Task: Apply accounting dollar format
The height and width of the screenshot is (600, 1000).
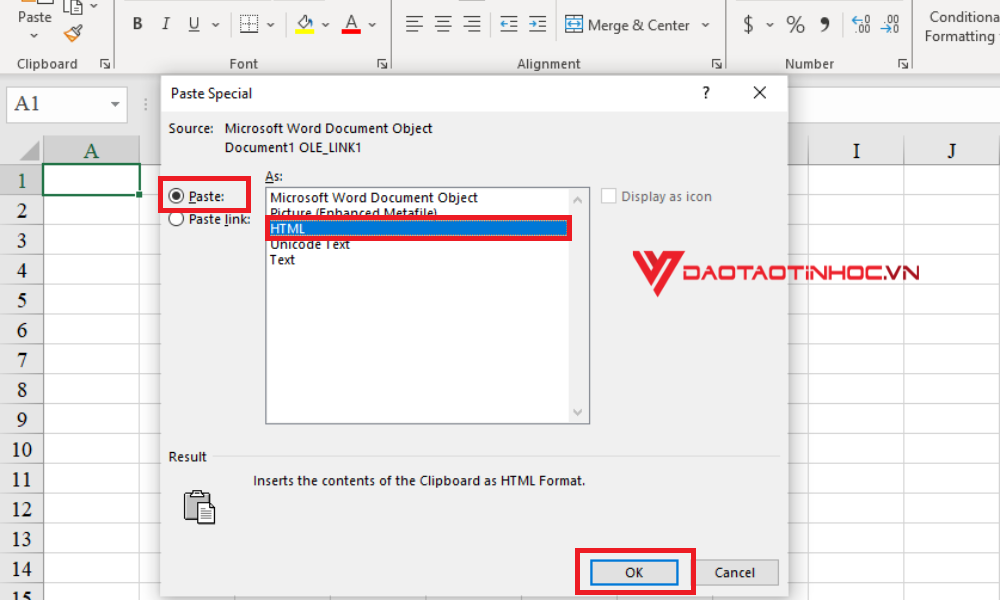Action: [748, 24]
